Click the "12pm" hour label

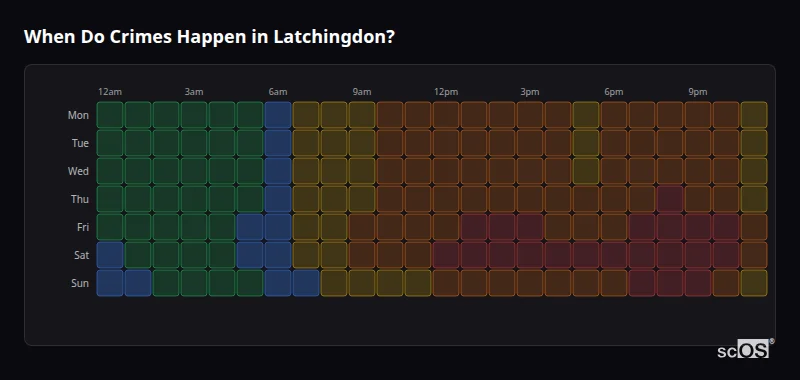[x=446, y=92]
